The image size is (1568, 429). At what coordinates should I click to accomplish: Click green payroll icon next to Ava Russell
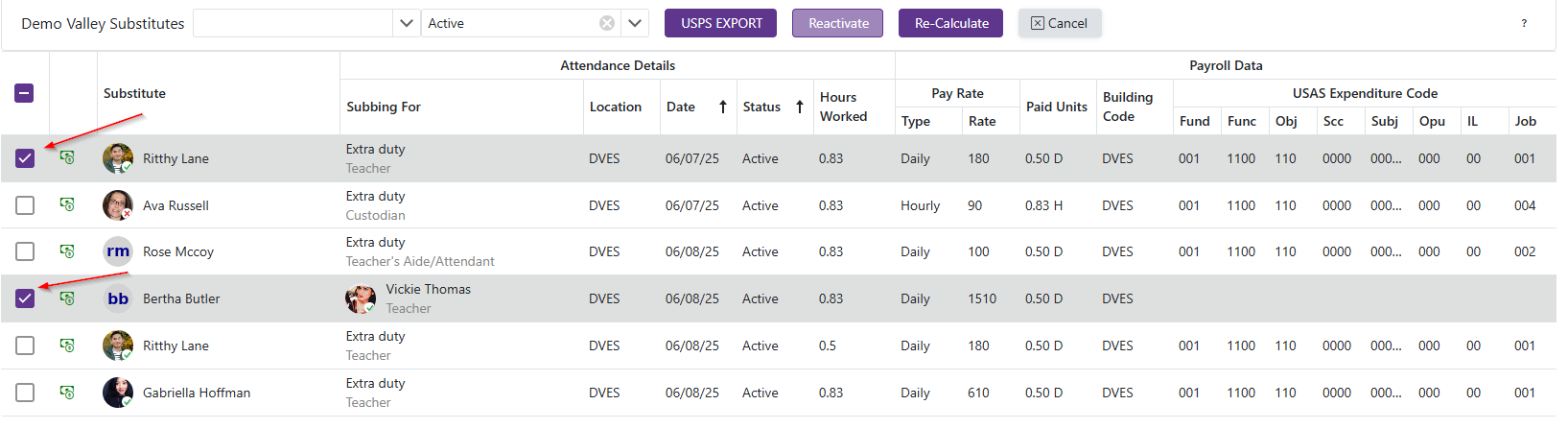coord(67,204)
